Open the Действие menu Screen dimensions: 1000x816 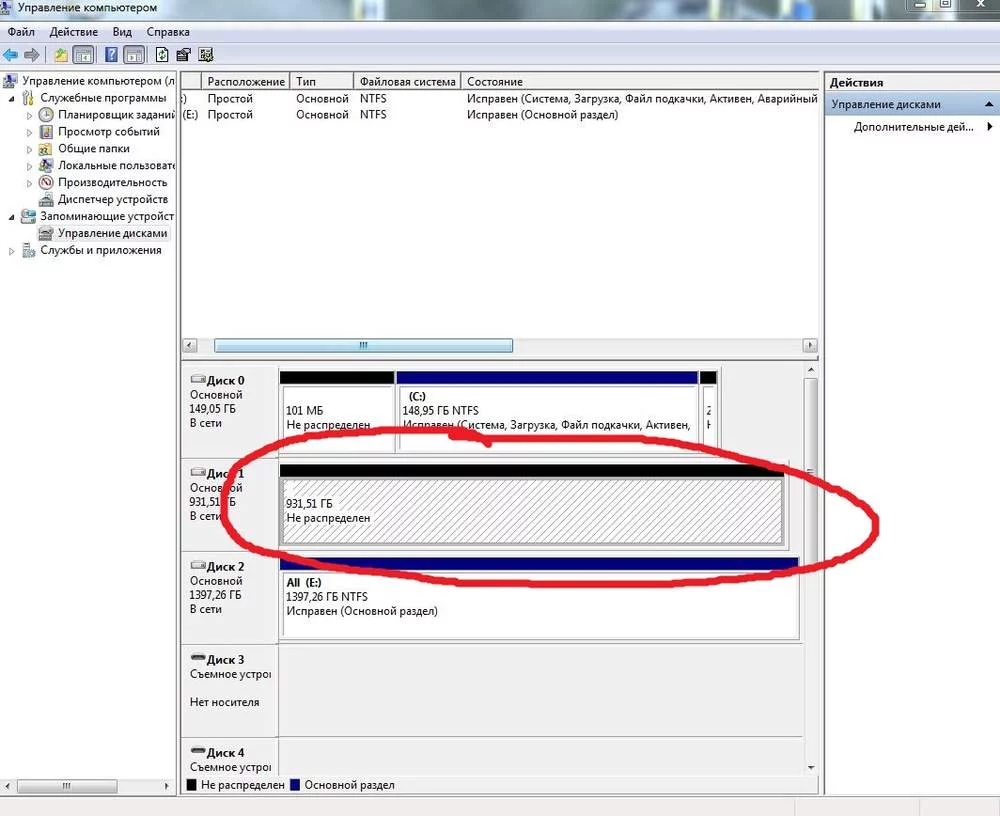74,32
